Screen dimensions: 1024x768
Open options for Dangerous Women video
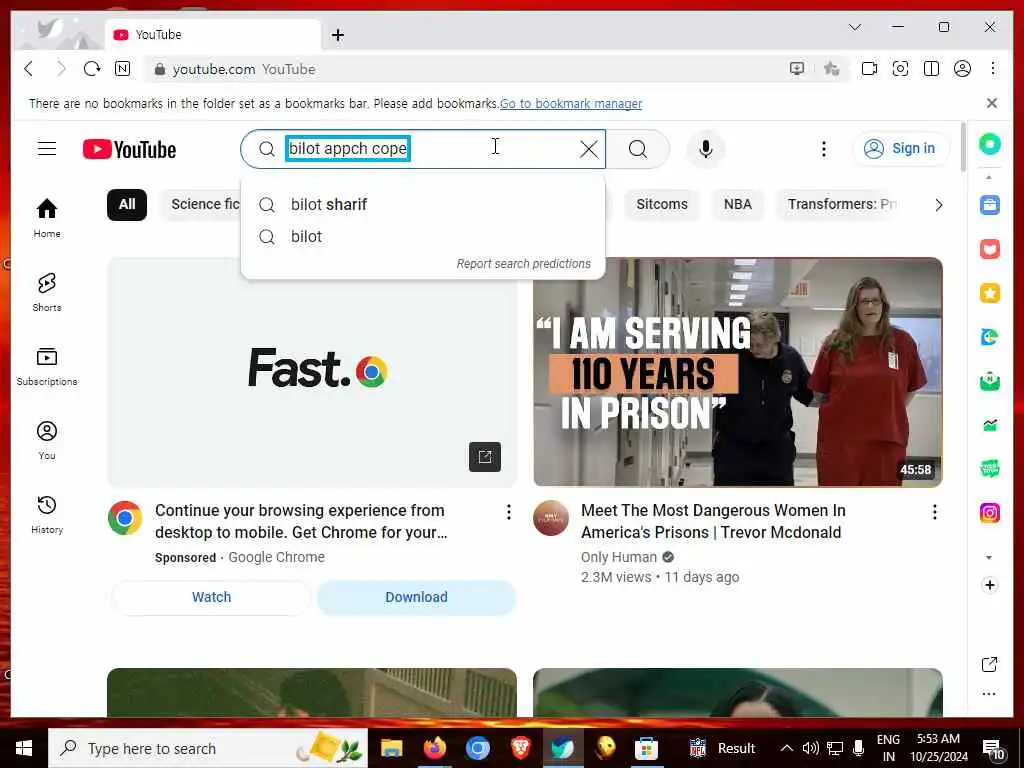pyautogui.click(x=935, y=512)
